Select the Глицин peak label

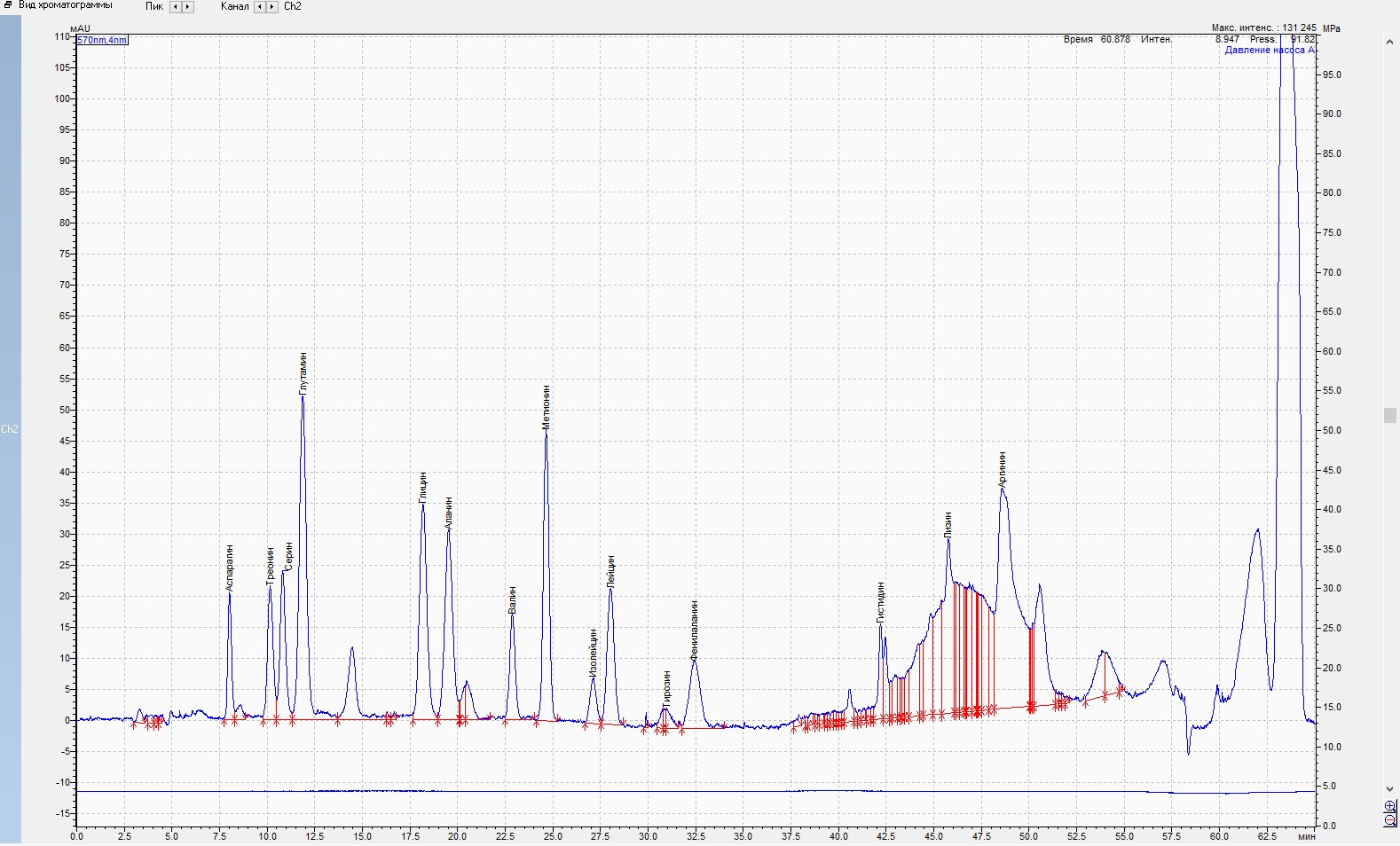pyautogui.click(x=423, y=488)
